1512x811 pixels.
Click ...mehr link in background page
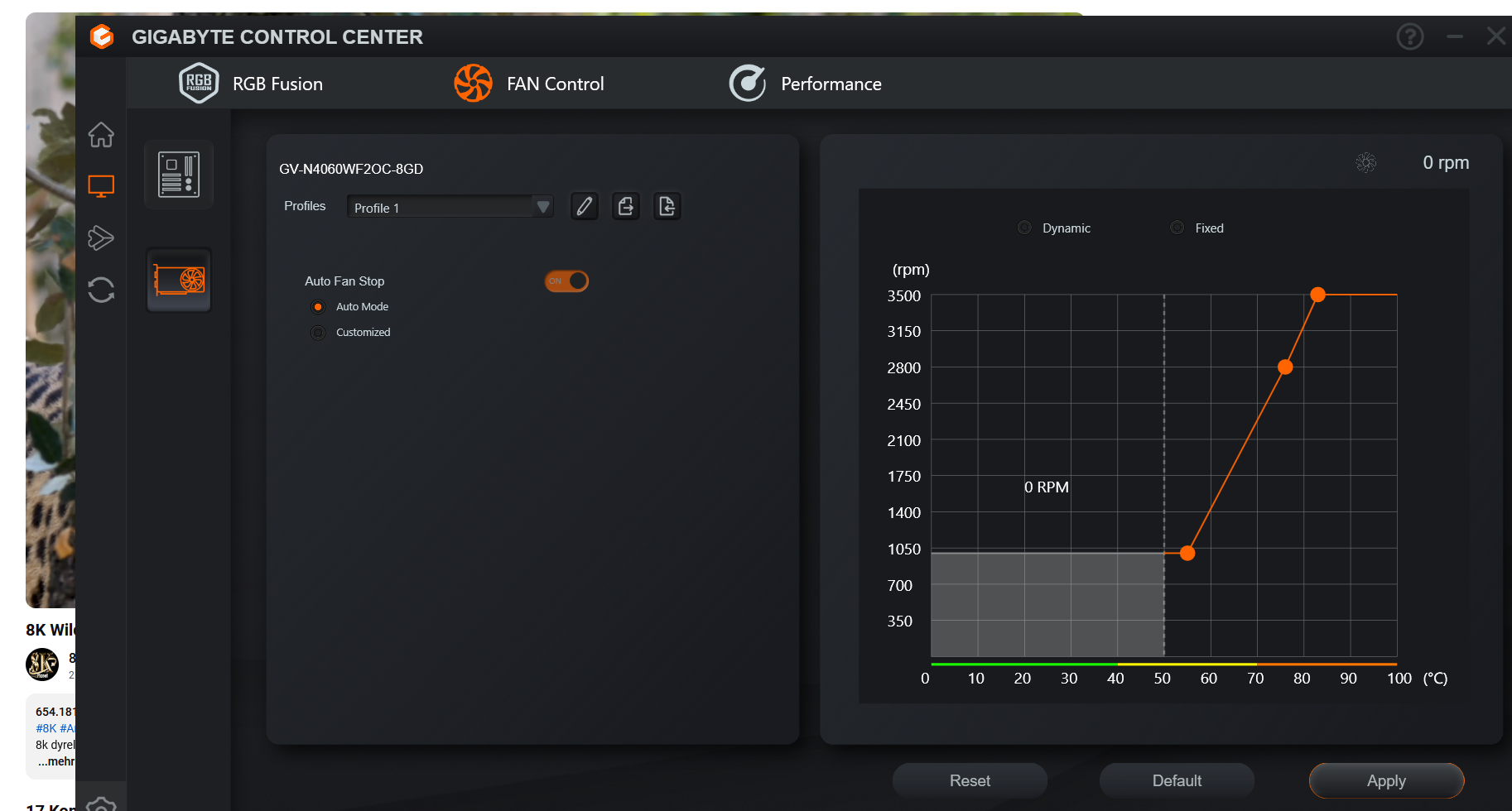pos(56,761)
